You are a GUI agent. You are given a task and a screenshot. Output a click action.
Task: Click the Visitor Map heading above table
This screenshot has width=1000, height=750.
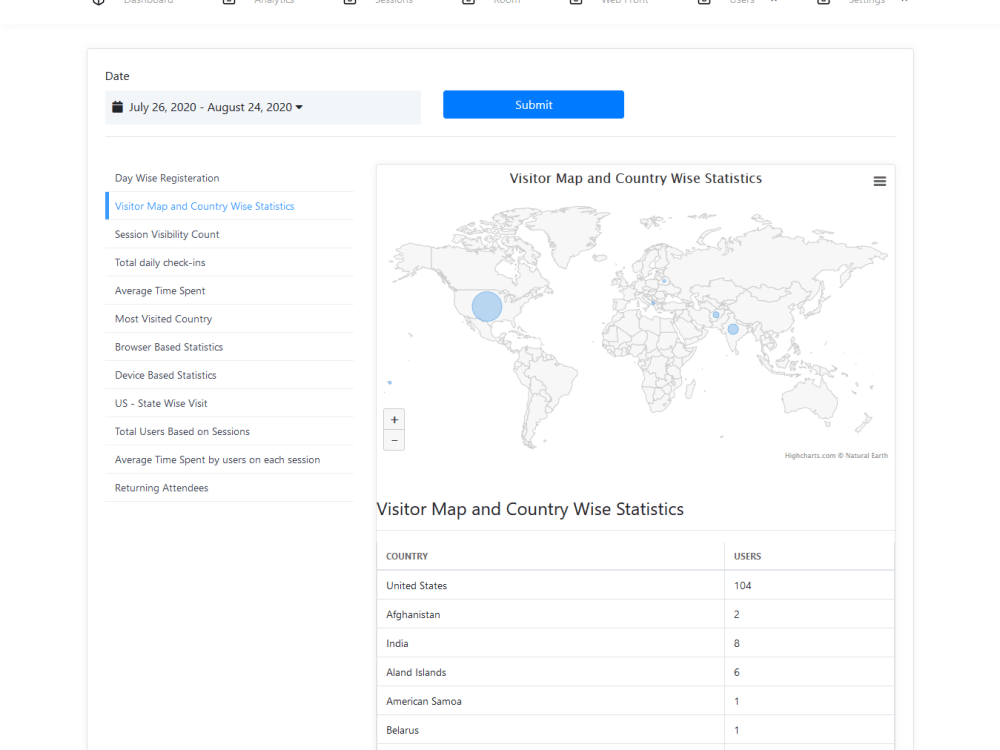[x=530, y=509]
